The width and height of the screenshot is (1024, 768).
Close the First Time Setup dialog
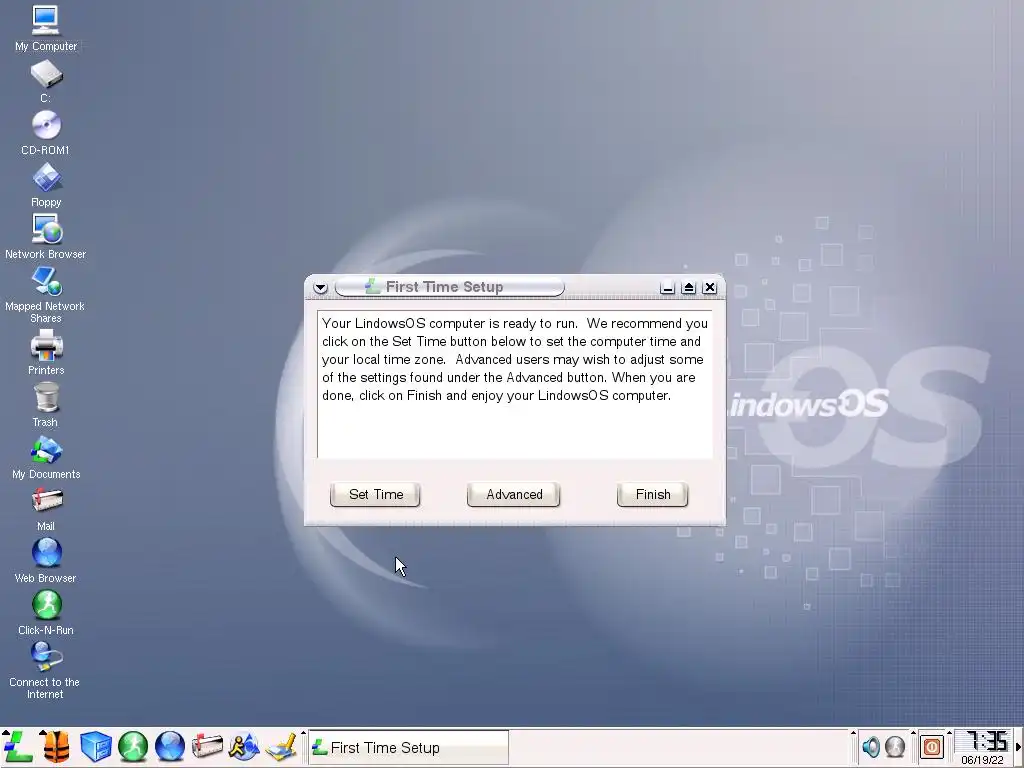(x=710, y=287)
